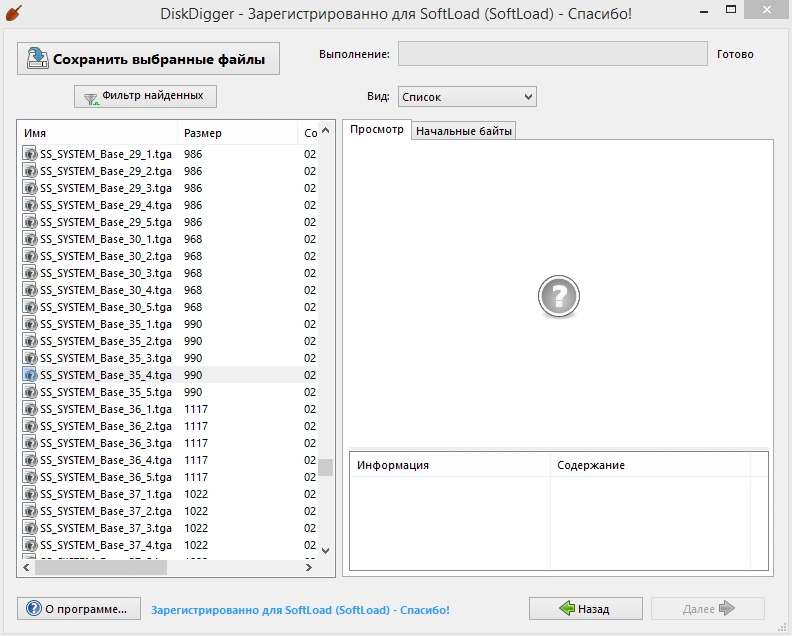Click file icon of SS_SYSTEM_Base_35_3.tga
The height and width of the screenshot is (636, 792).
click(30, 358)
